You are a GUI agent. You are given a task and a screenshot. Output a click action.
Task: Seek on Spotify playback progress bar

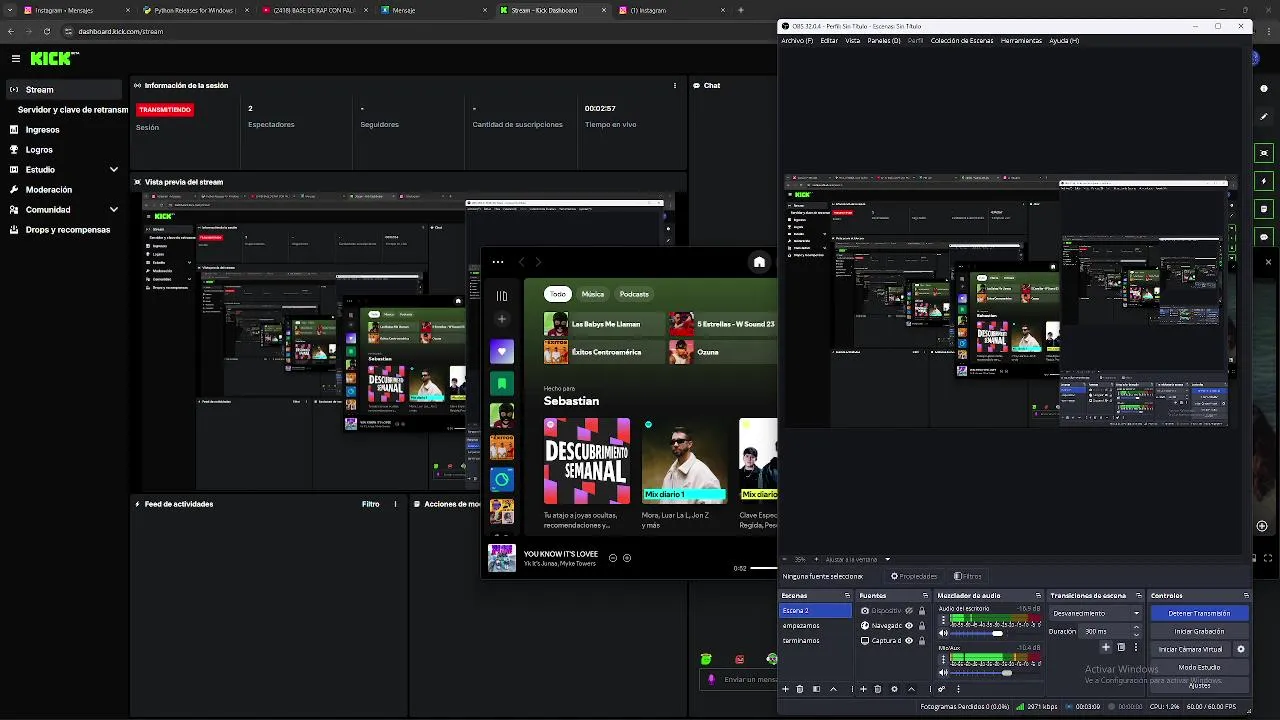(x=764, y=568)
